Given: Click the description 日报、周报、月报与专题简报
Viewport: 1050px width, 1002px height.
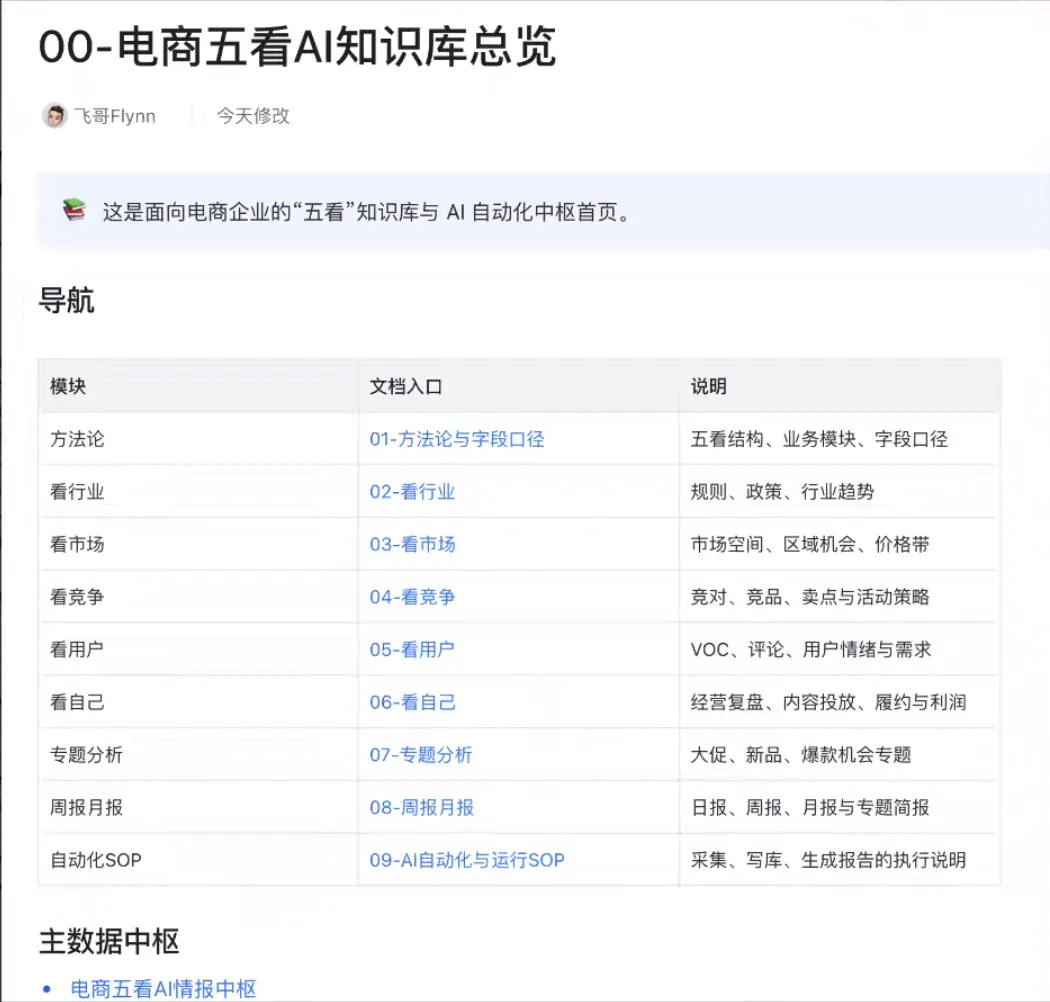Looking at the screenshot, I should point(810,808).
